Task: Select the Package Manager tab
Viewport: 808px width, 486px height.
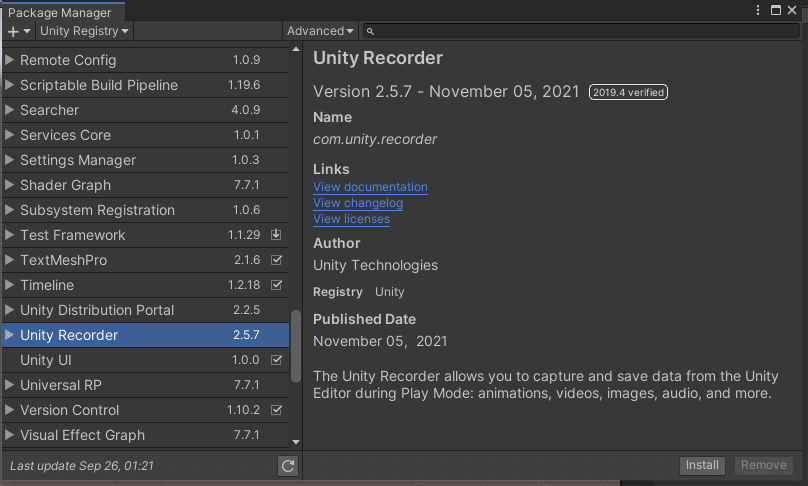Action: [61, 13]
